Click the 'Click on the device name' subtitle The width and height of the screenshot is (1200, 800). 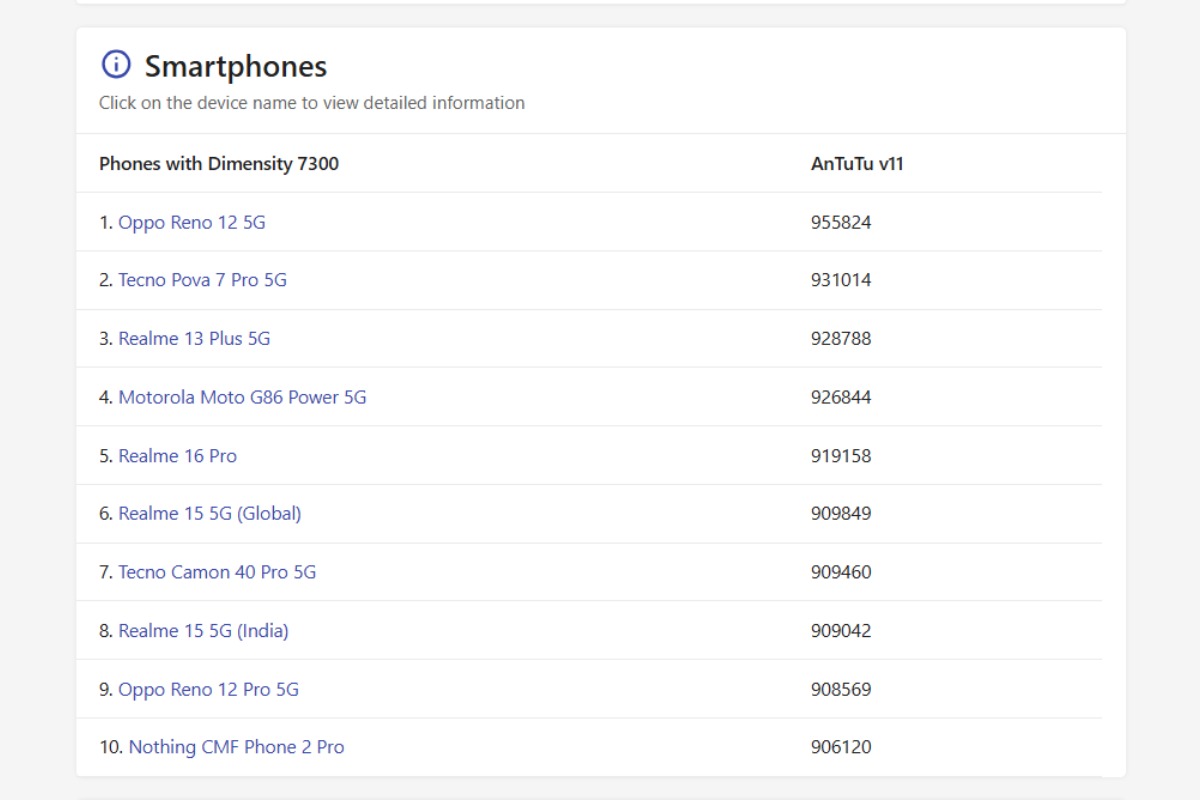click(312, 103)
